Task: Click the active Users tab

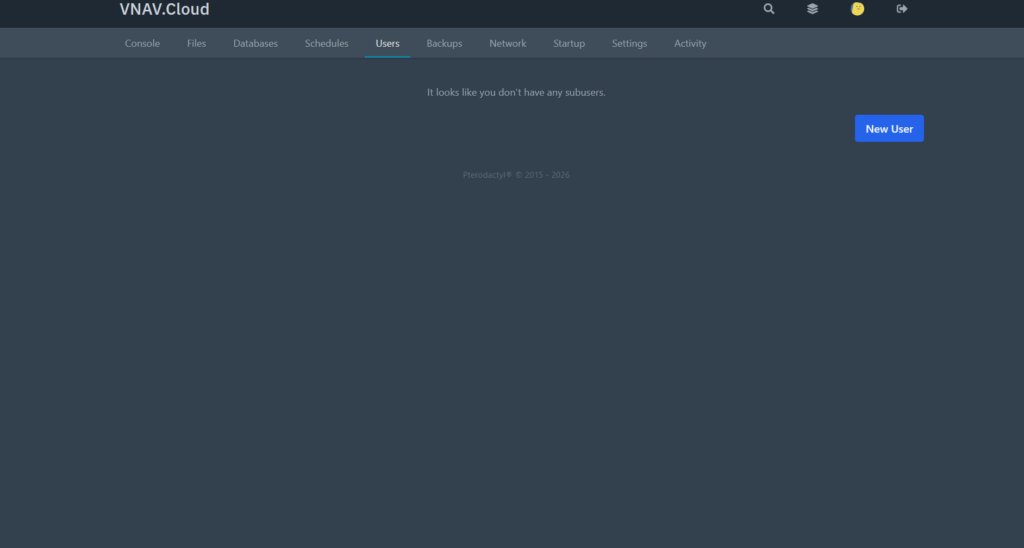Action: [x=387, y=43]
